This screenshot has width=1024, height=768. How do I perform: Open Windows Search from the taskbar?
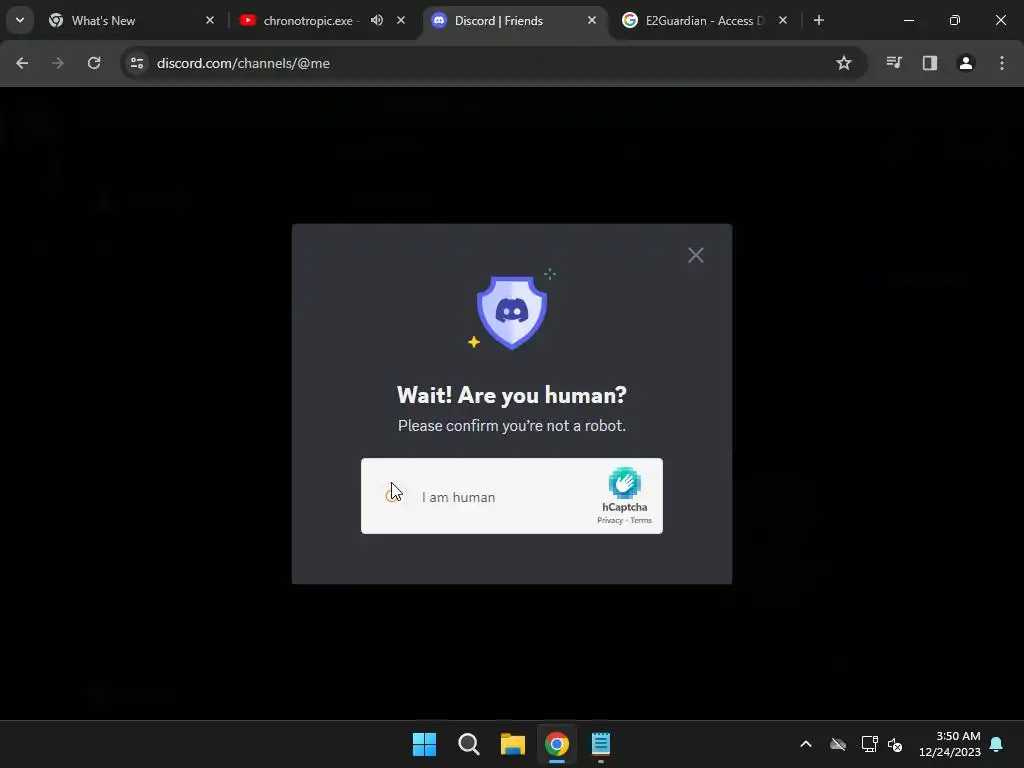pos(468,744)
